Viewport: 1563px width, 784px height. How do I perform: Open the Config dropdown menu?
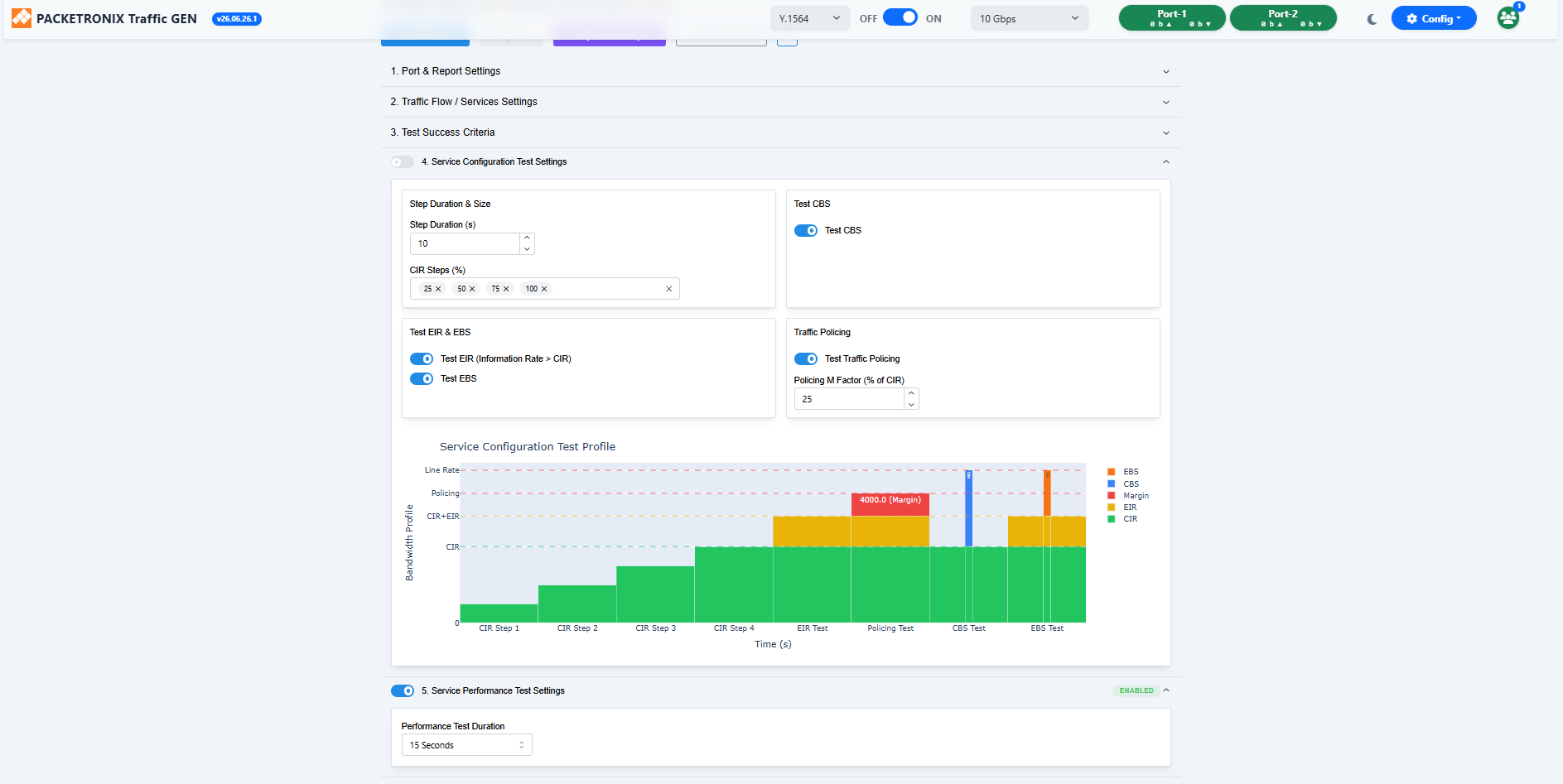(1433, 18)
